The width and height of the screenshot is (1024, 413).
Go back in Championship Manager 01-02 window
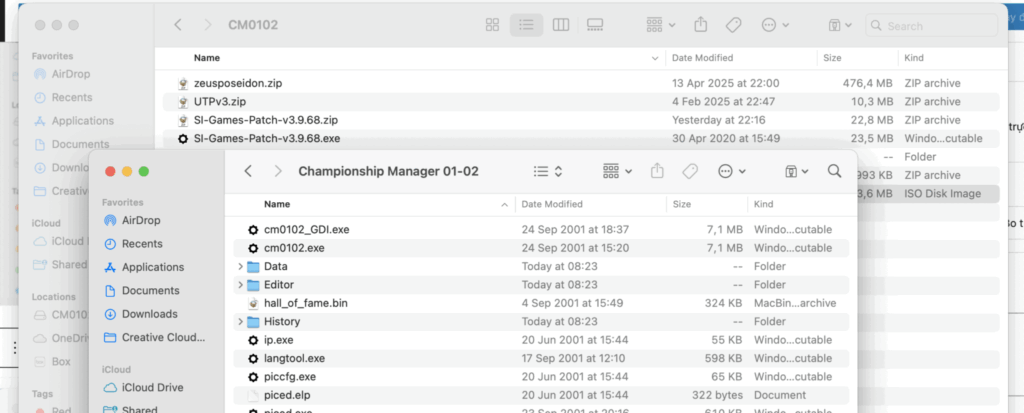coord(248,172)
